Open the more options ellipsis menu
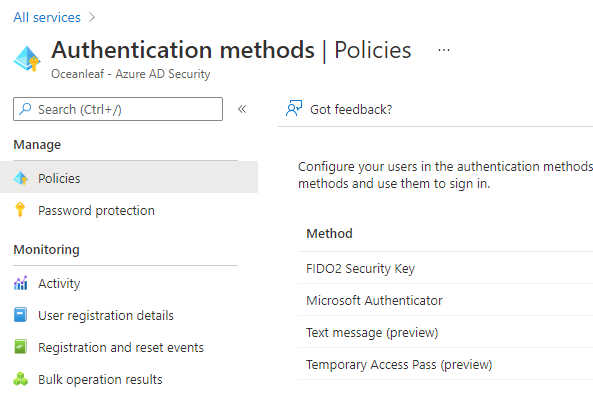Screen dimensions: 593x417 click(x=444, y=50)
